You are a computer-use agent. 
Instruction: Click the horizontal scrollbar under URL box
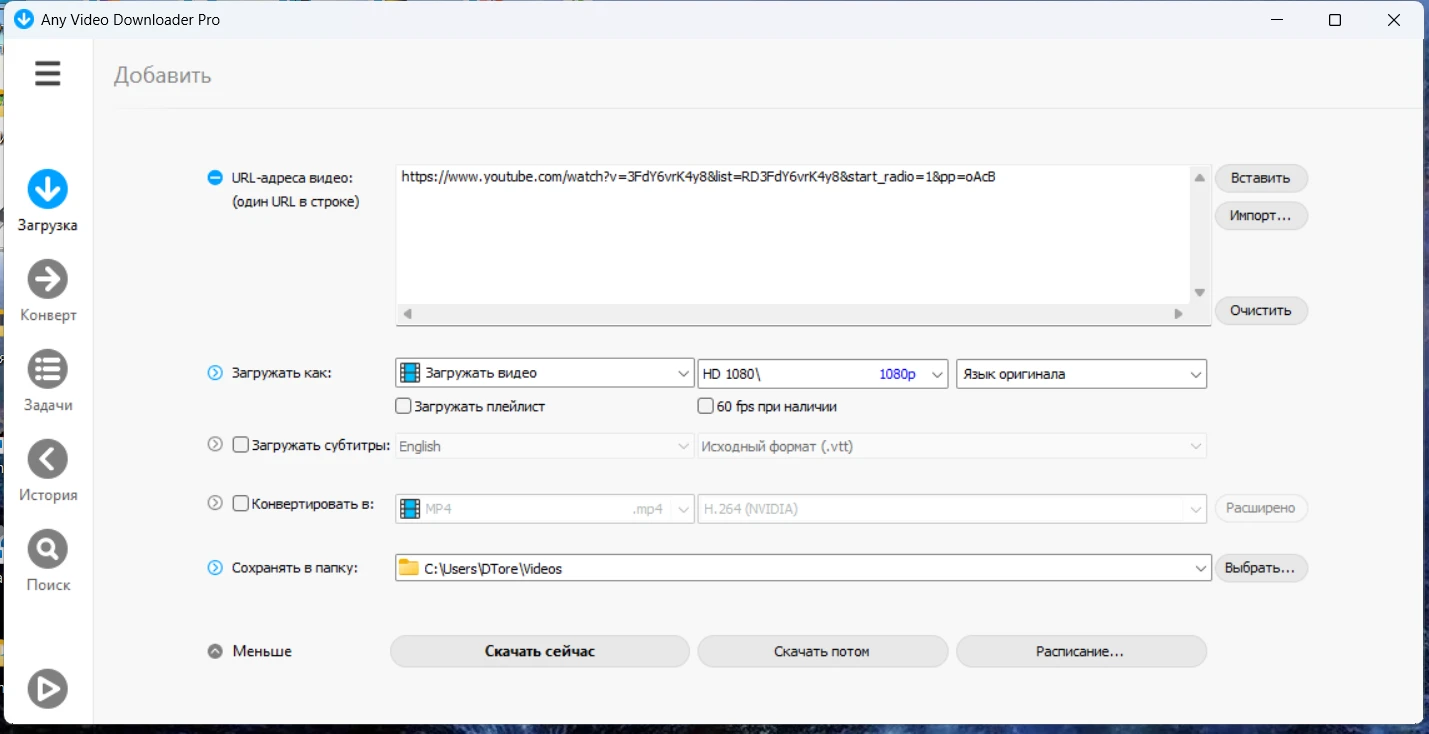(790, 314)
